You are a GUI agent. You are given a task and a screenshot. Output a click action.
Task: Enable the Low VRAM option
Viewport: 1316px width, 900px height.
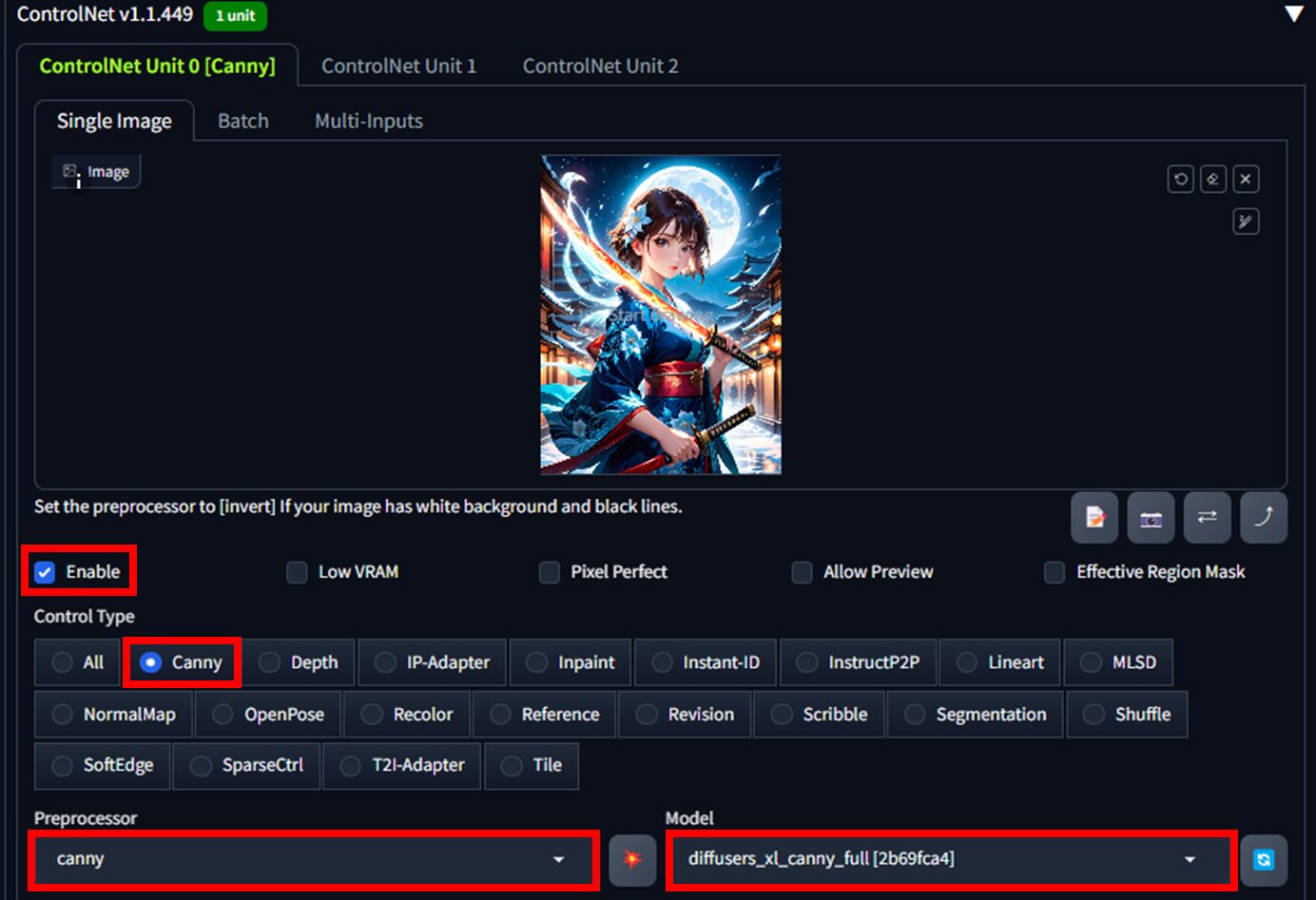[x=297, y=571]
